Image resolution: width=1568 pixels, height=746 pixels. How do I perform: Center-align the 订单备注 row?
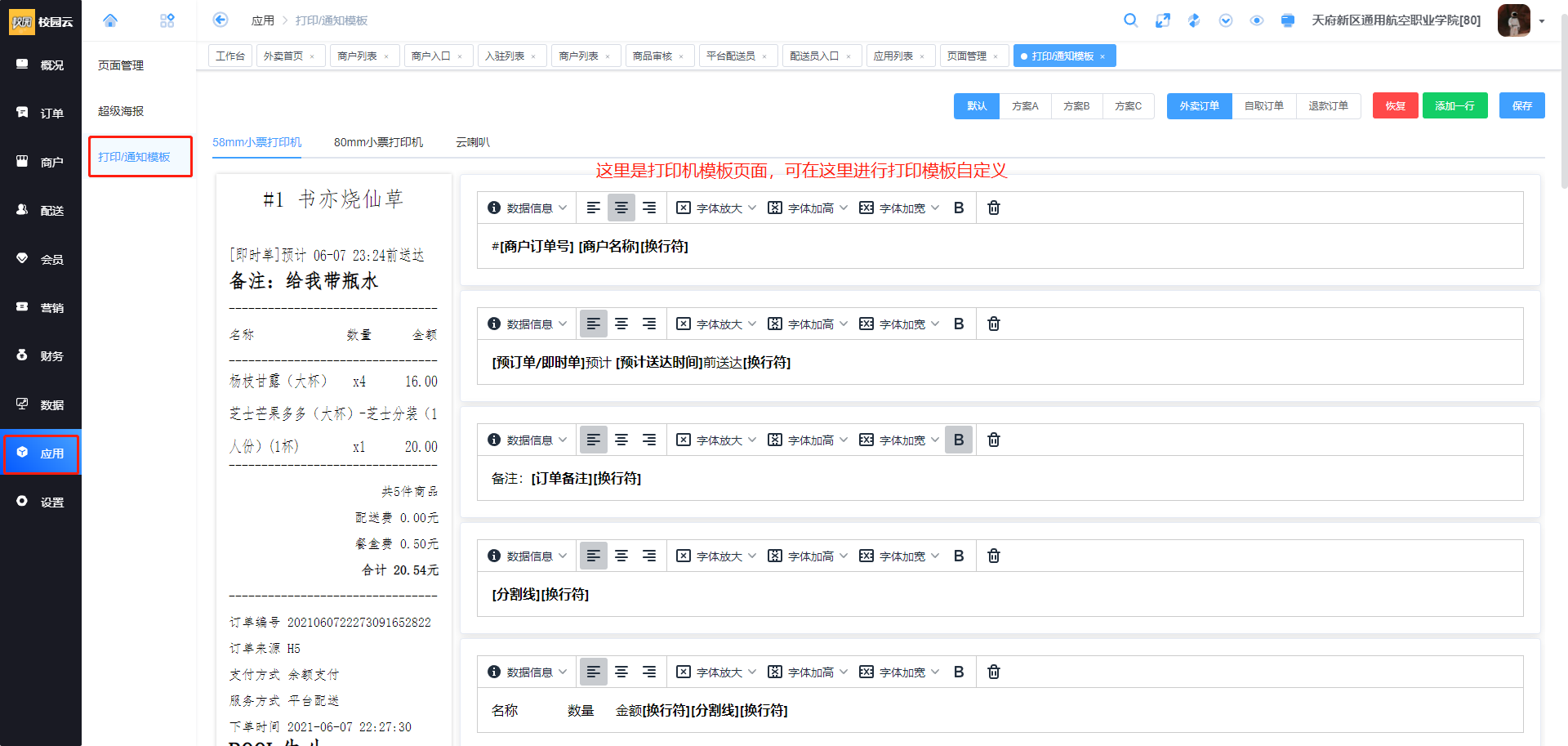pyautogui.click(x=621, y=440)
